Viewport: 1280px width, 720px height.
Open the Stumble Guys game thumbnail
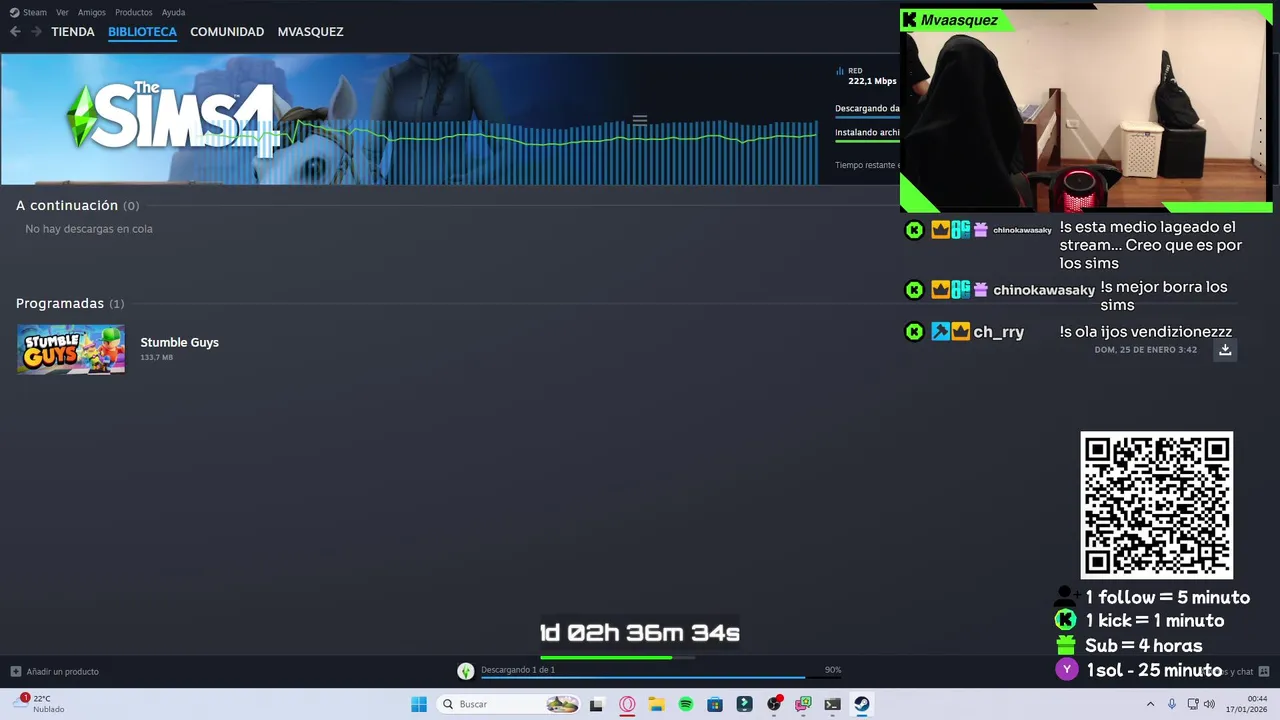pyautogui.click(x=71, y=349)
